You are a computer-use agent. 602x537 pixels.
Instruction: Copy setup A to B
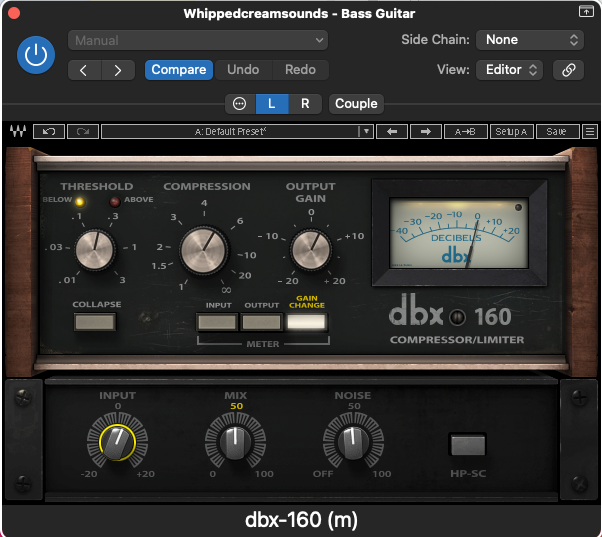pos(465,132)
